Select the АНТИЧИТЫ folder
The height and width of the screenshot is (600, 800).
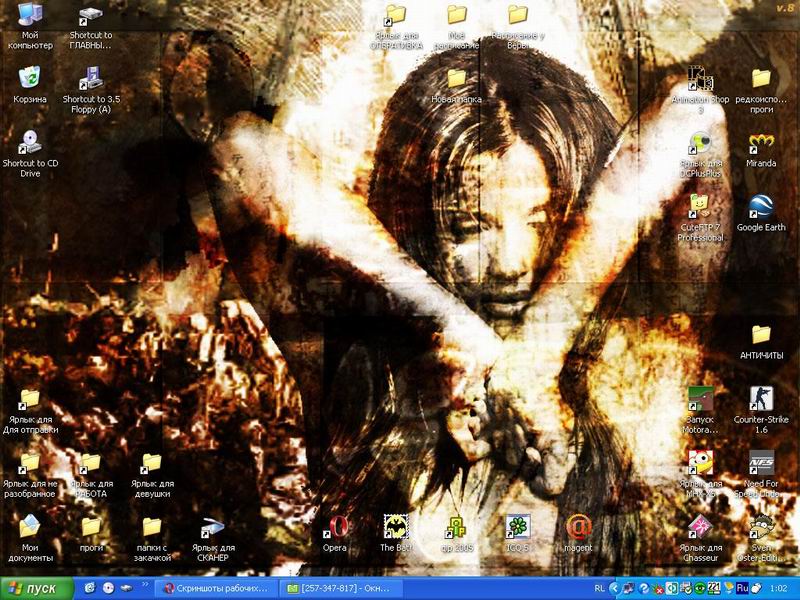coord(761,335)
